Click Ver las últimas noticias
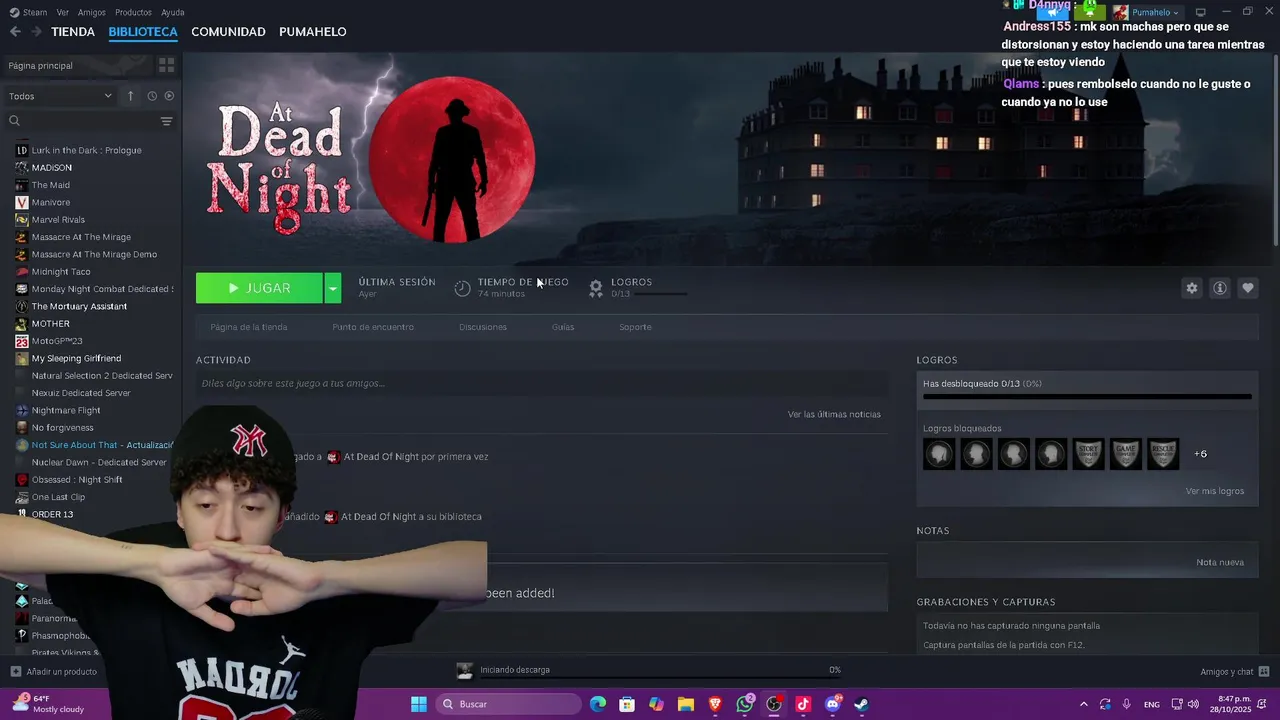 [834, 414]
